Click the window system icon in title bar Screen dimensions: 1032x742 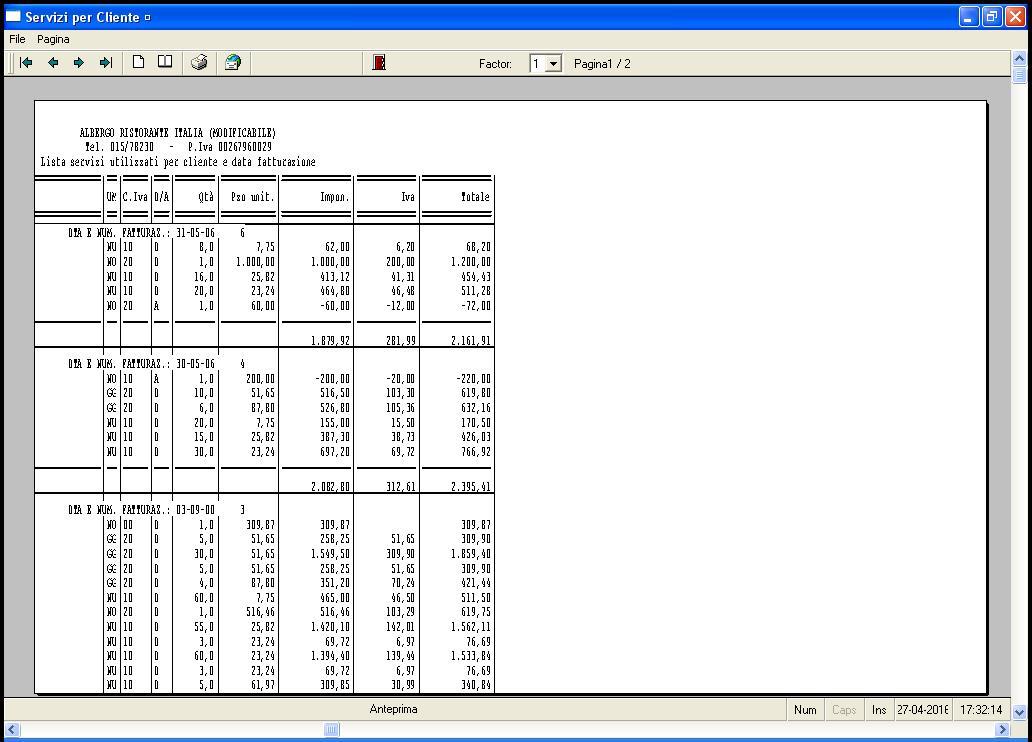13,16
